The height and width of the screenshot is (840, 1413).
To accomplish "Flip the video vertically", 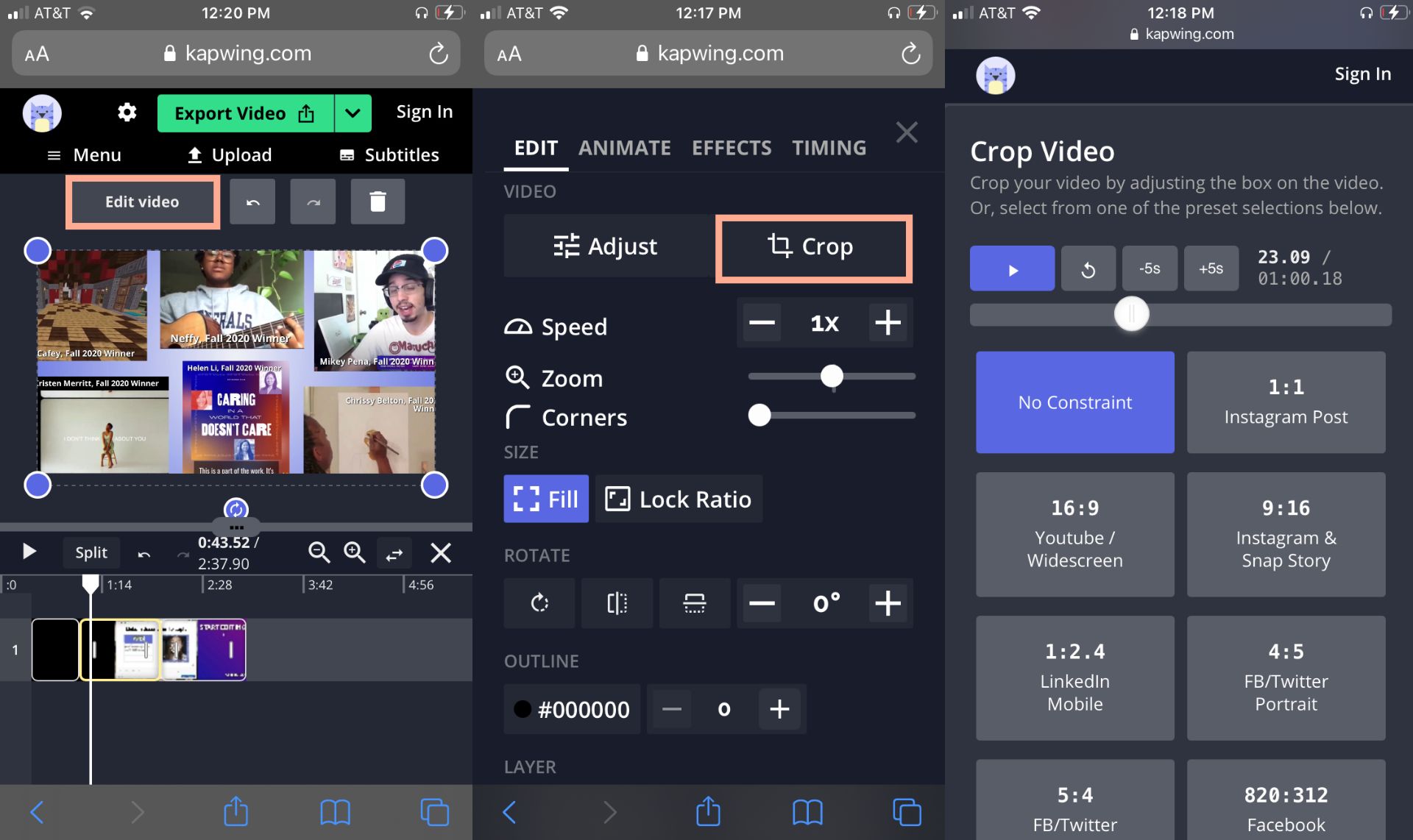I will [694, 603].
